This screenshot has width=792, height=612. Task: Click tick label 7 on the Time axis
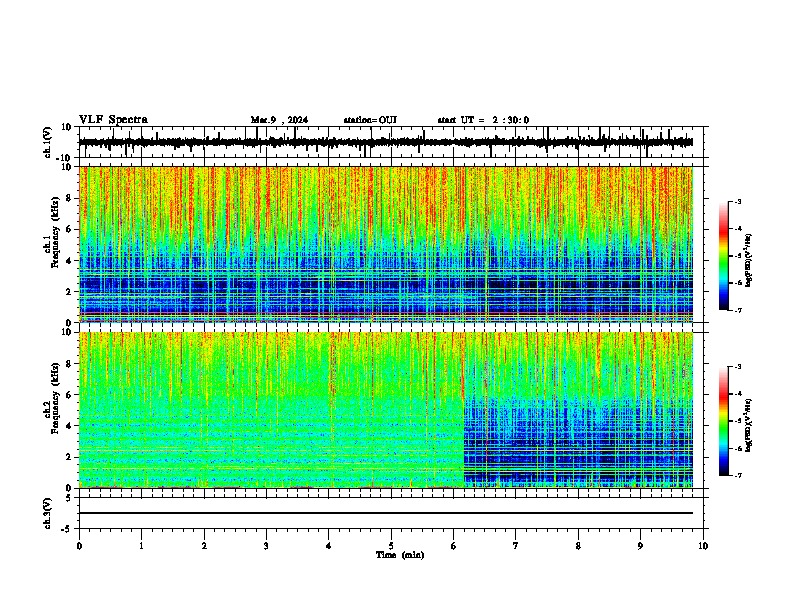click(516, 546)
